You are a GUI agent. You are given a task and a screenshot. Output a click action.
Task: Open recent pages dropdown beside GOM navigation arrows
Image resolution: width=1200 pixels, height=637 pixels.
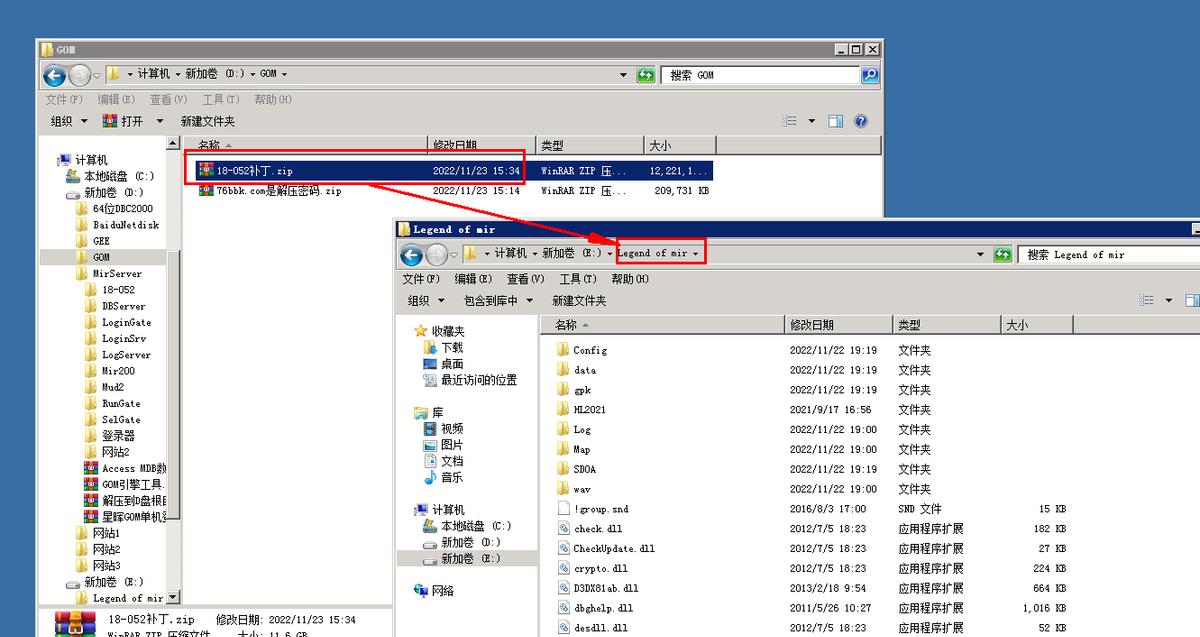click(x=97, y=75)
